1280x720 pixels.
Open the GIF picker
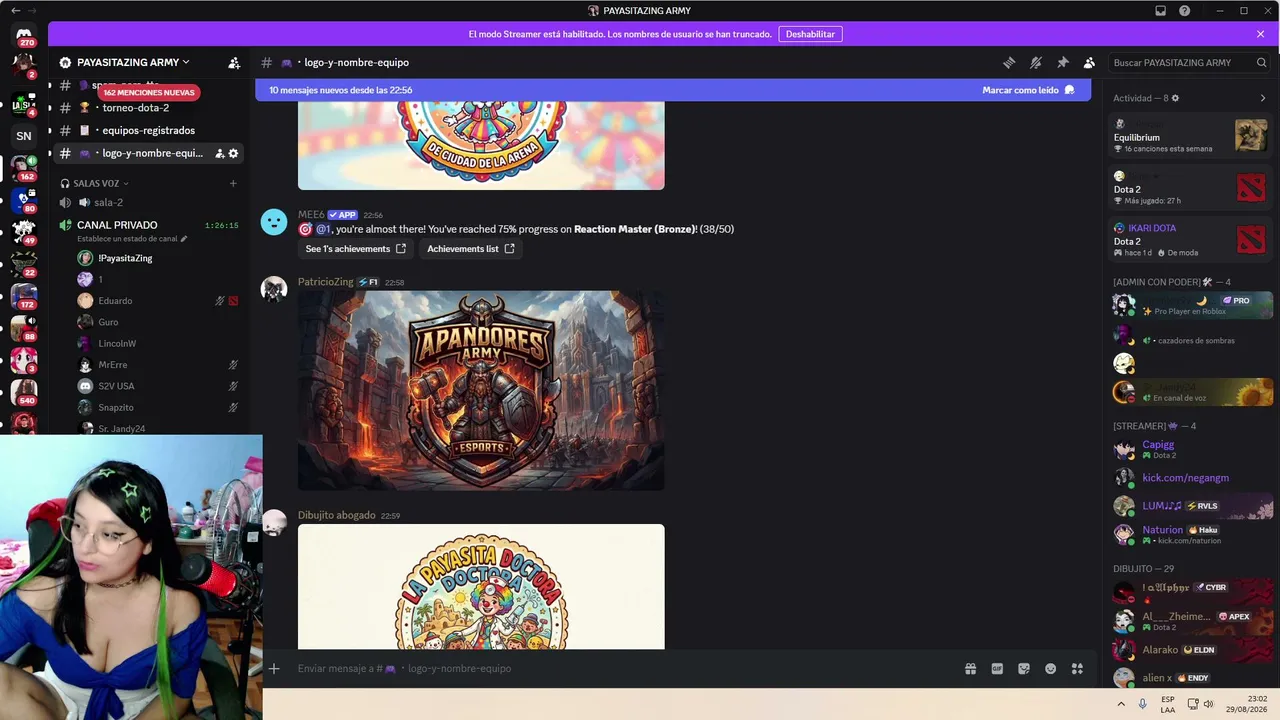[997, 669]
